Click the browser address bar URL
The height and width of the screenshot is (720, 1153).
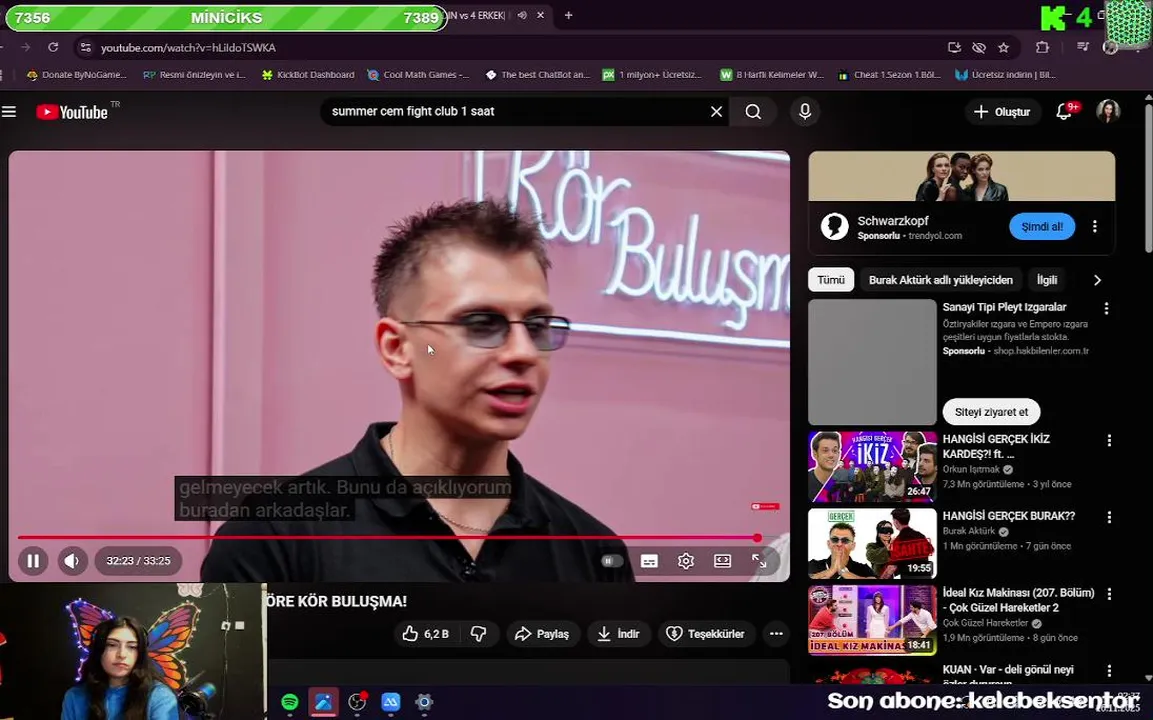coord(188,48)
